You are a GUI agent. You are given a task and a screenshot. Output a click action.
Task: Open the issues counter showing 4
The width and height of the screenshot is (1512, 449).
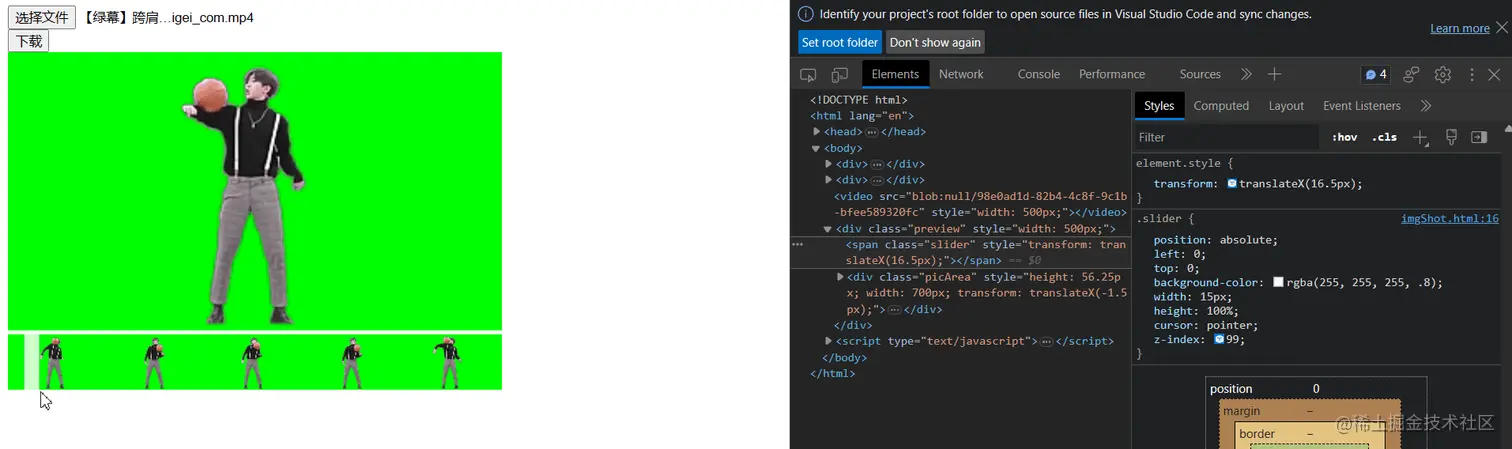pyautogui.click(x=1376, y=74)
